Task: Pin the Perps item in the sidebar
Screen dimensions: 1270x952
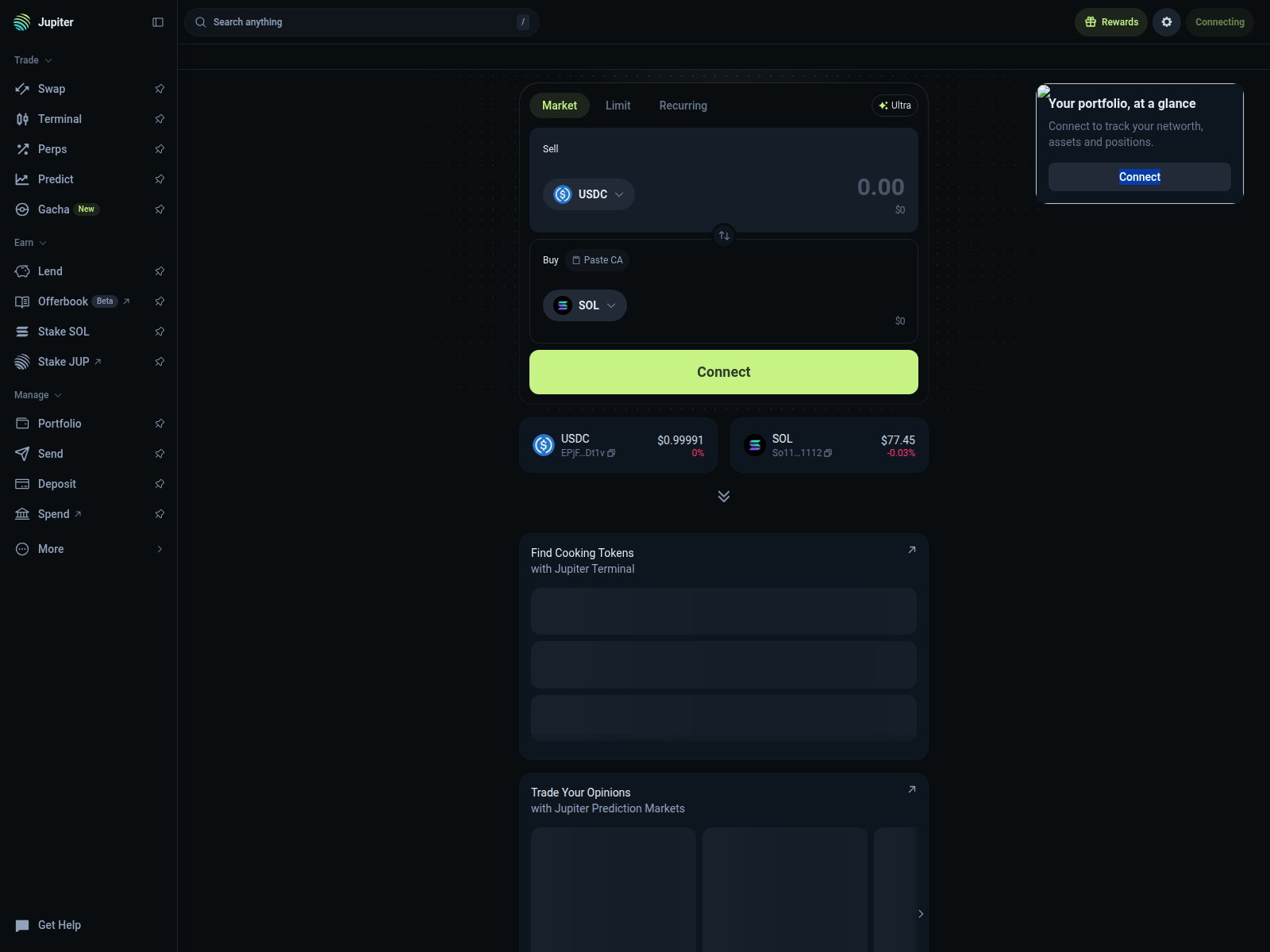Action: (x=160, y=149)
